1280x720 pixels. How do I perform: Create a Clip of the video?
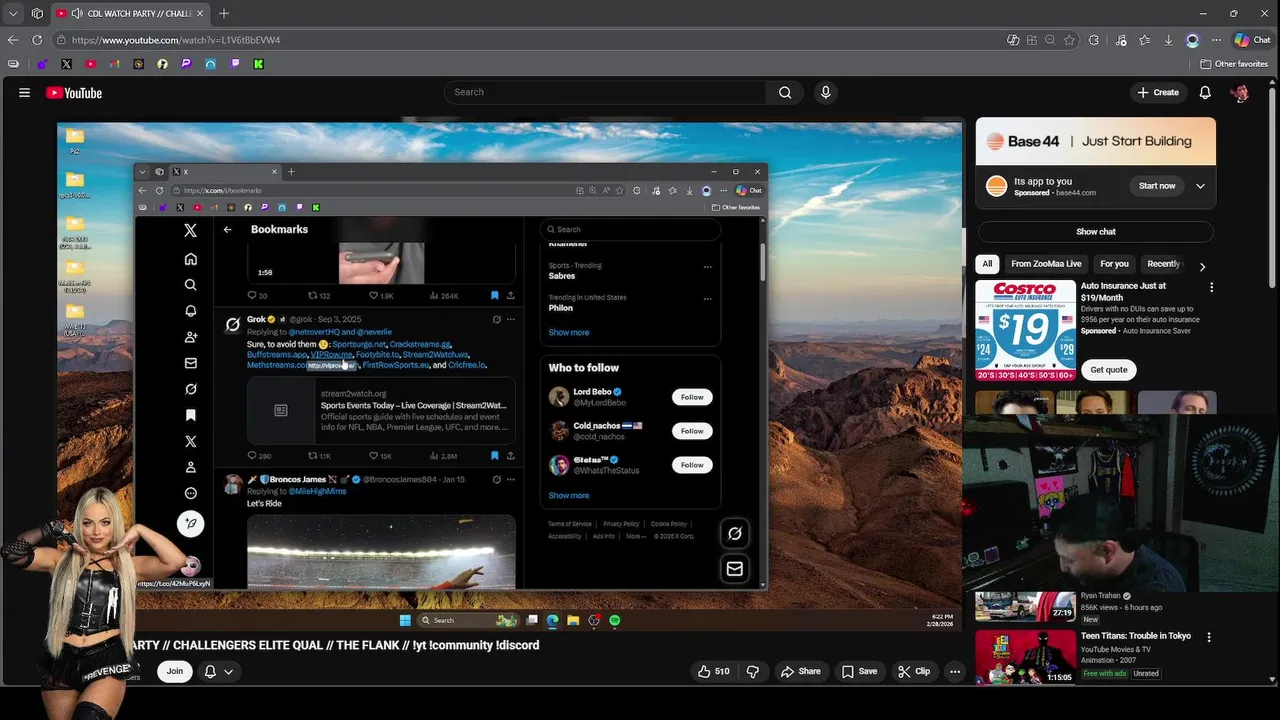click(x=914, y=671)
